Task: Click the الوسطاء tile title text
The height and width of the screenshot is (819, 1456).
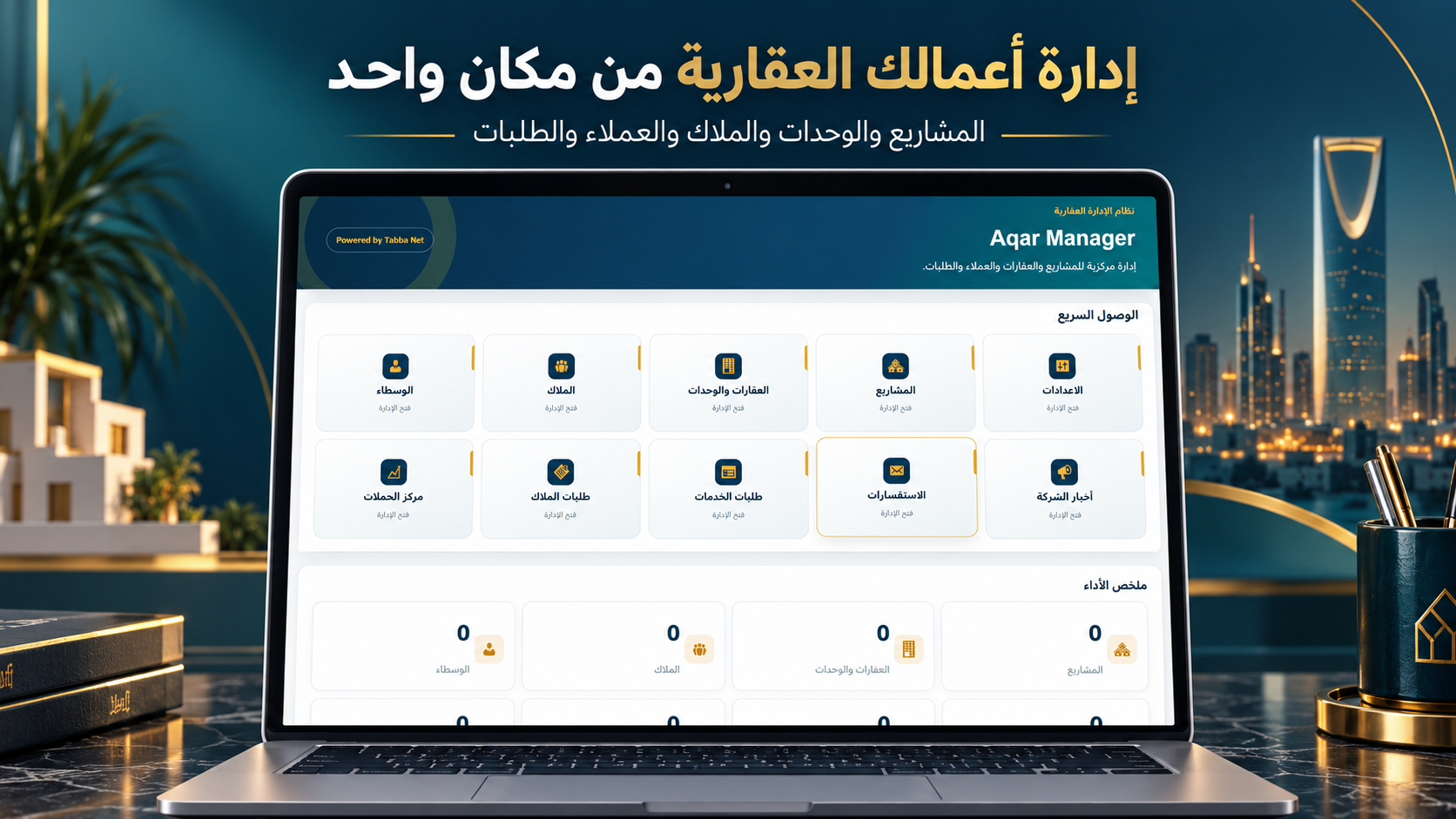Action: [394, 391]
